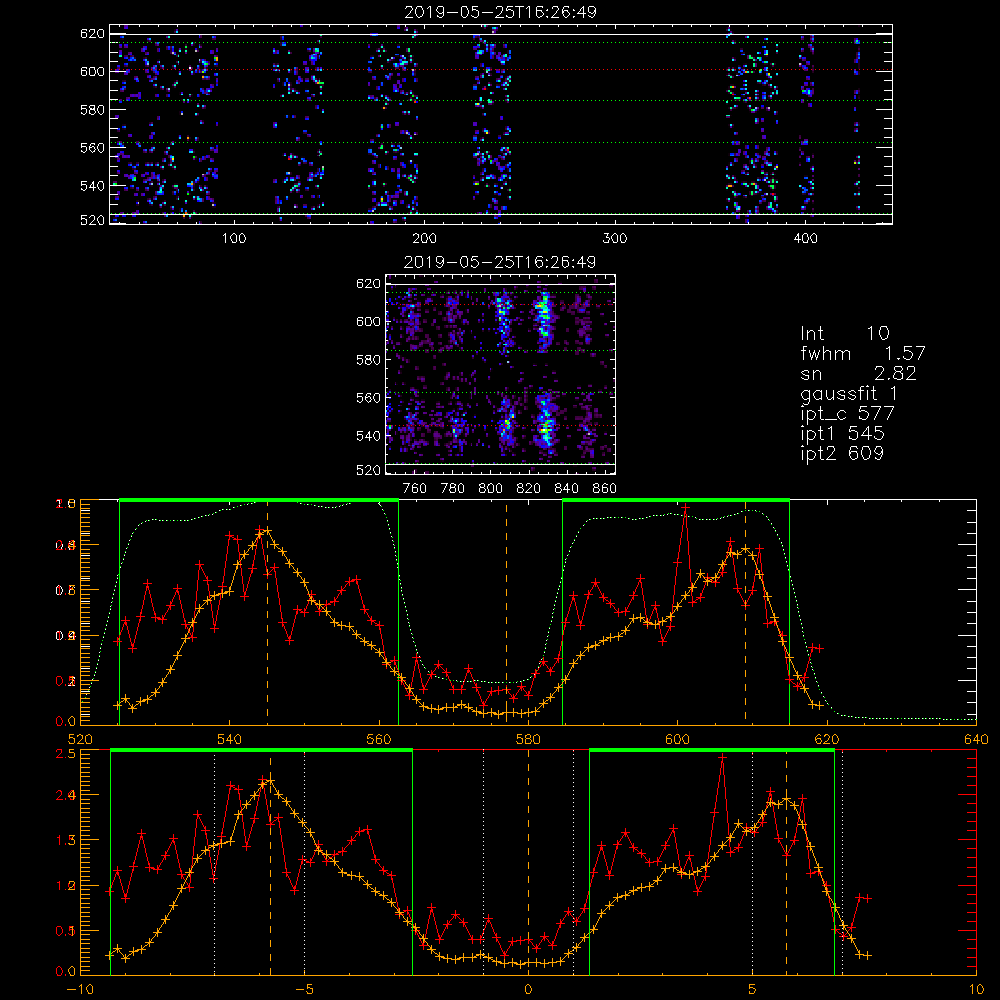Click the central dashed line at 0 in the bottom plot
Viewport: 1000px width, 1000px height.
click(528, 861)
